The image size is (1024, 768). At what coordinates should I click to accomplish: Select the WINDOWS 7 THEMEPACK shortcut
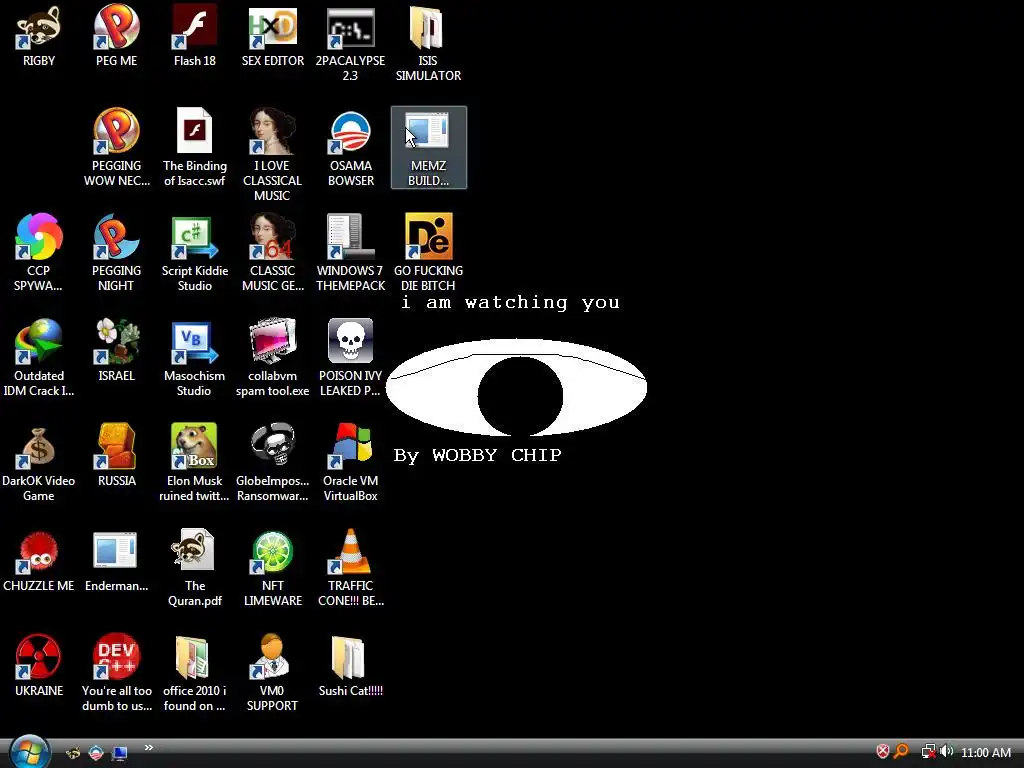(x=350, y=253)
